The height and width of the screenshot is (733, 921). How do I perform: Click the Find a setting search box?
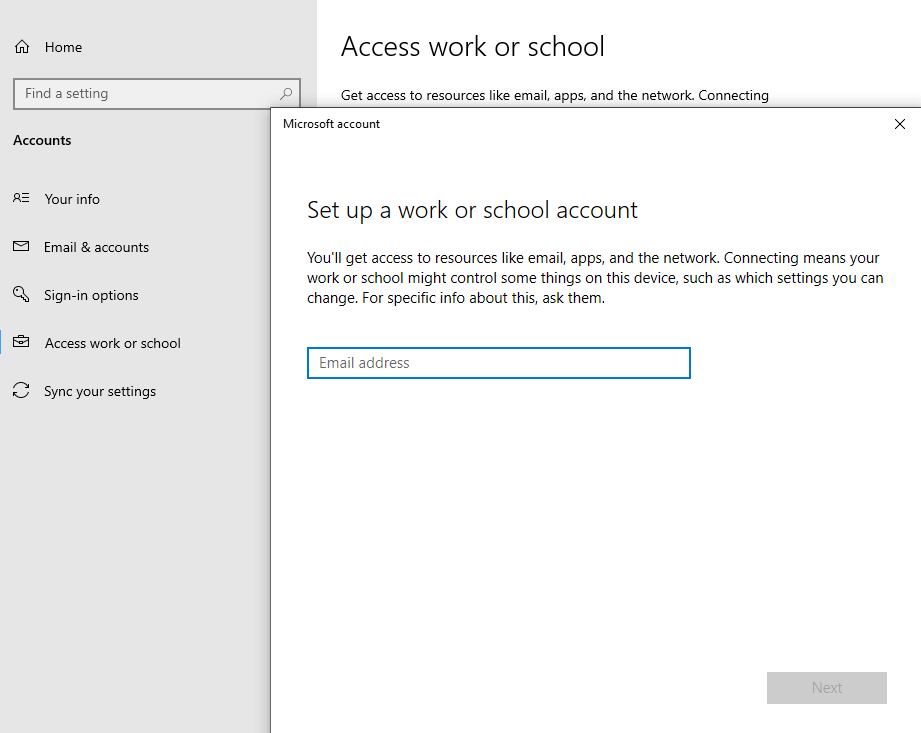coord(157,93)
